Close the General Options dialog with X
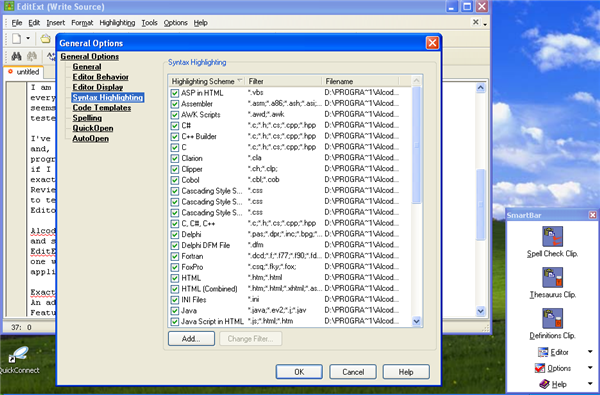This screenshot has height=395, width=600. tap(432, 43)
